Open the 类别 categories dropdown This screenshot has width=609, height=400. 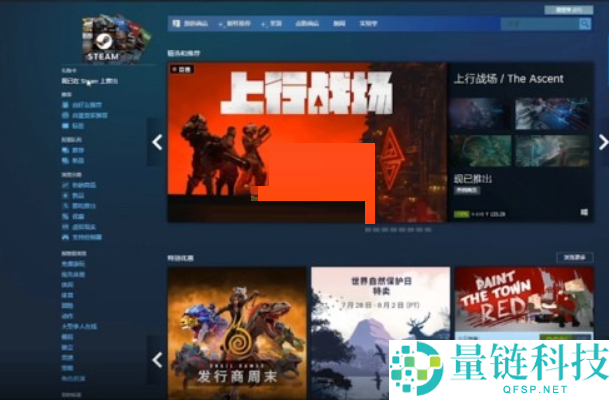click(x=274, y=22)
